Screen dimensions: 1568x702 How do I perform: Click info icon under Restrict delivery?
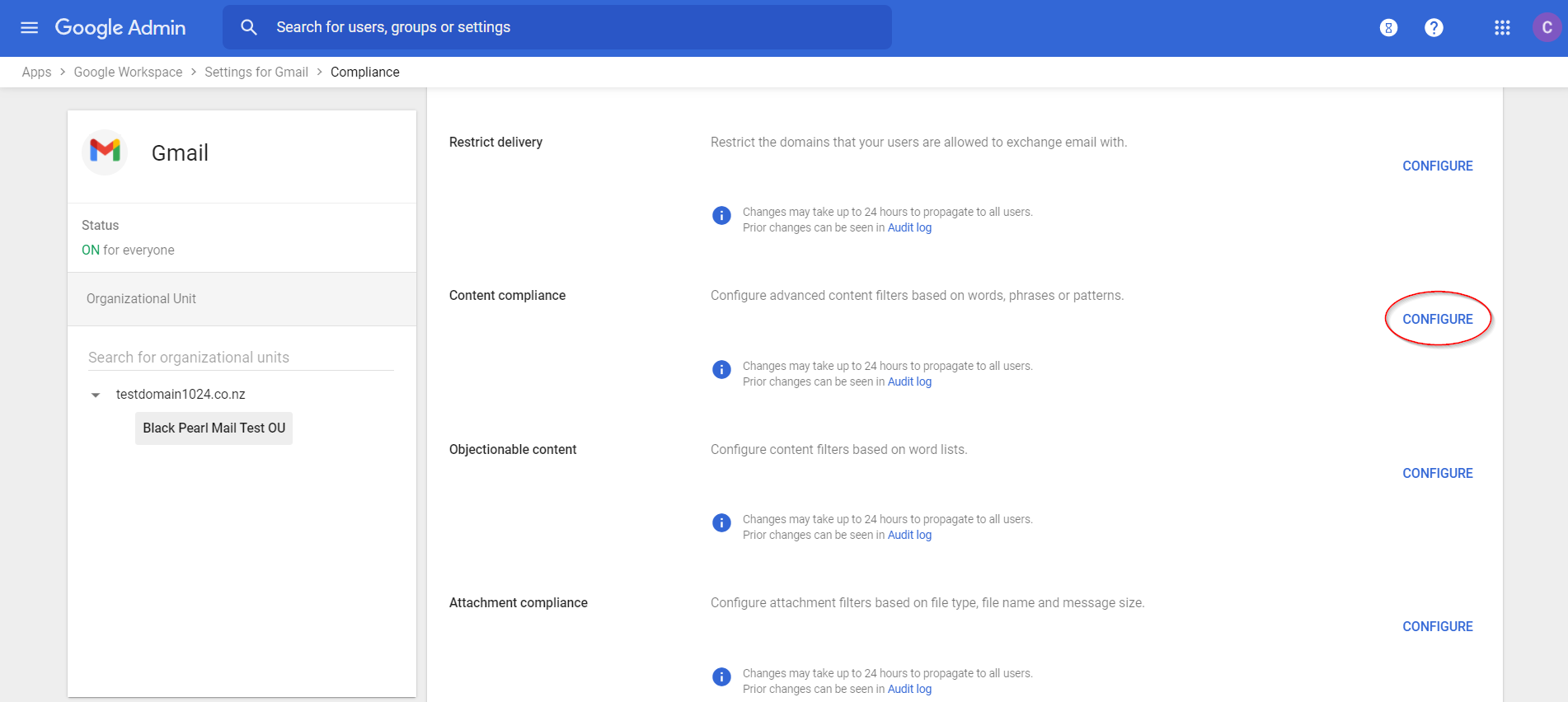pos(721,216)
